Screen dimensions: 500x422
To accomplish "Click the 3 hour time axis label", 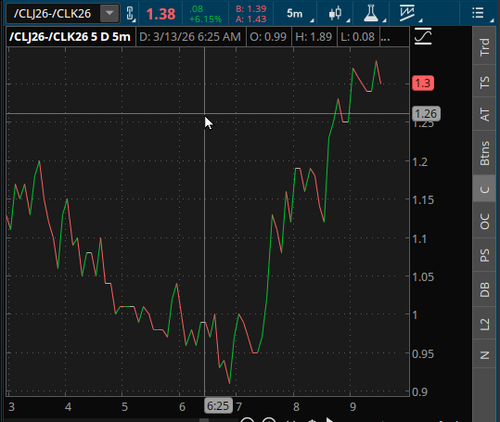I will pyautogui.click(x=11, y=407).
